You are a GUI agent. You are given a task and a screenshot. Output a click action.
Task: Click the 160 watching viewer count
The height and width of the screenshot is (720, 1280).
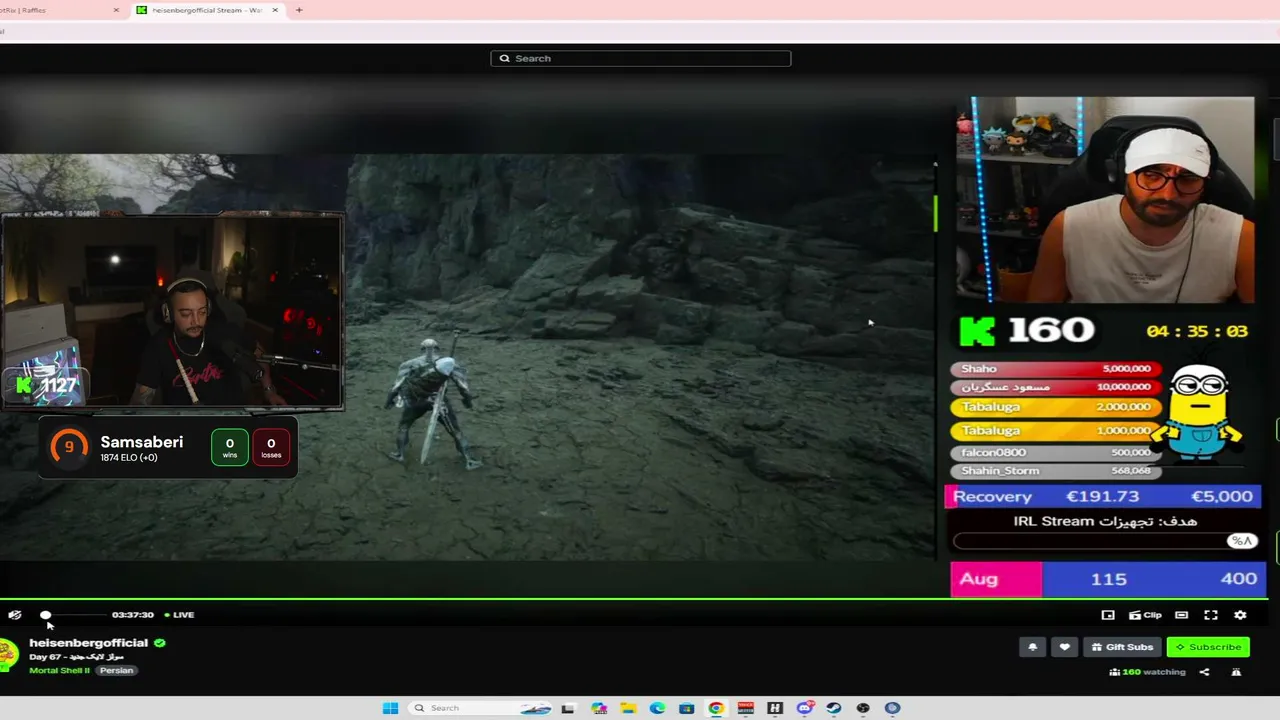pos(1148,672)
